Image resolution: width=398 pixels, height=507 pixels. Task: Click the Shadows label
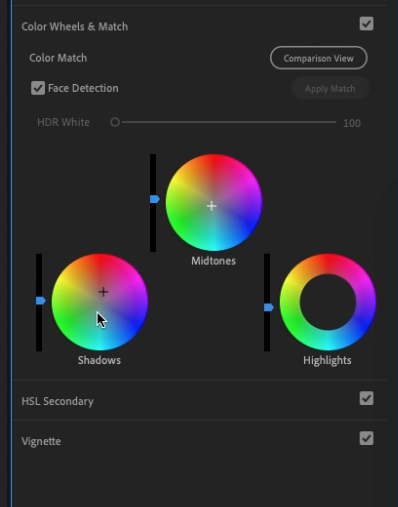[99, 360]
